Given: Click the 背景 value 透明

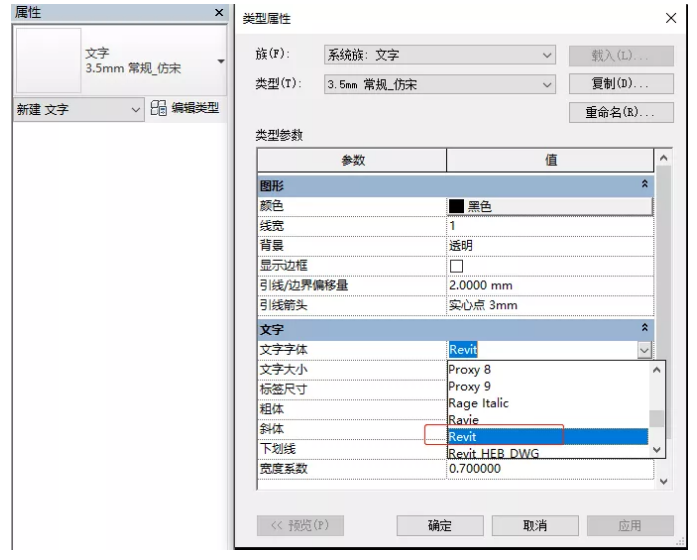Looking at the screenshot, I should (x=461, y=245).
